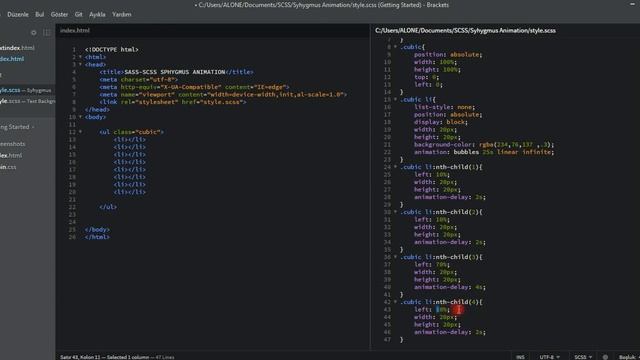
Task: Select the highlighted index.html working file
Action: tap(12, 59)
